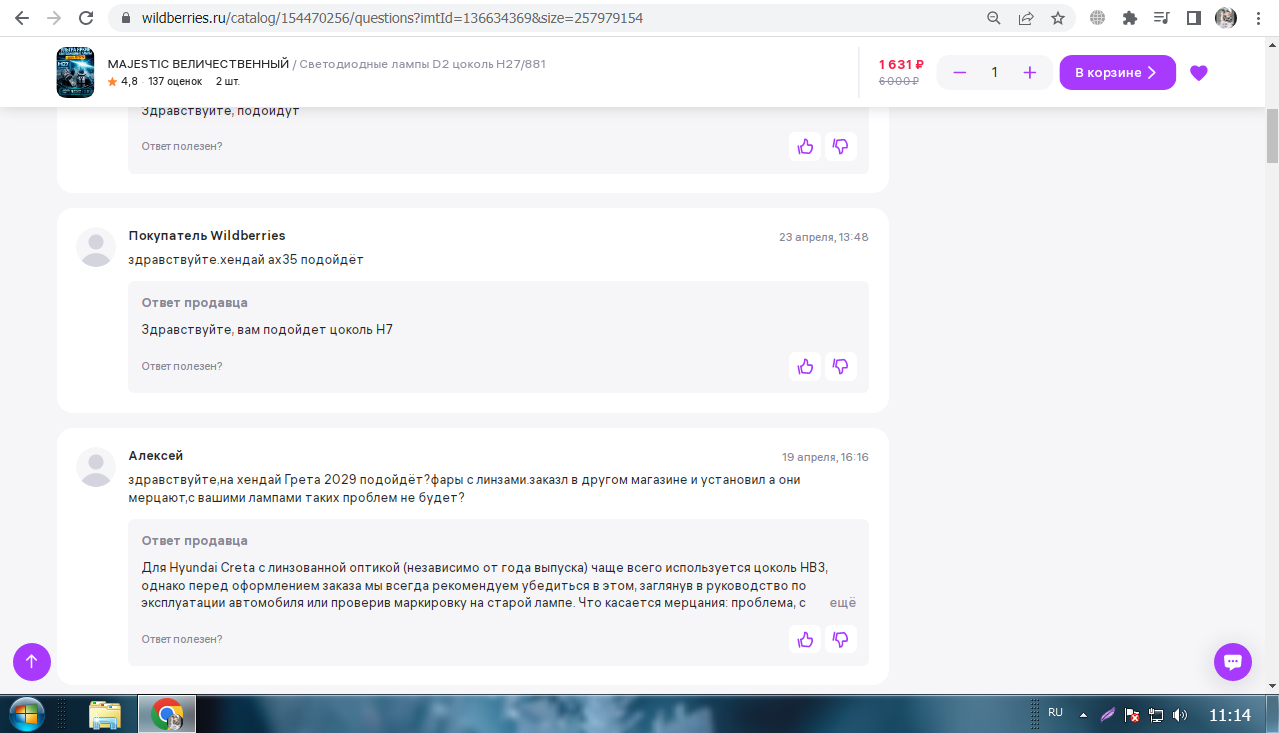The image size is (1279, 733).
Task: Open MAJESTIC ВЕЛИЧЕСТВЕННЫЙ product title
Action: click(198, 64)
